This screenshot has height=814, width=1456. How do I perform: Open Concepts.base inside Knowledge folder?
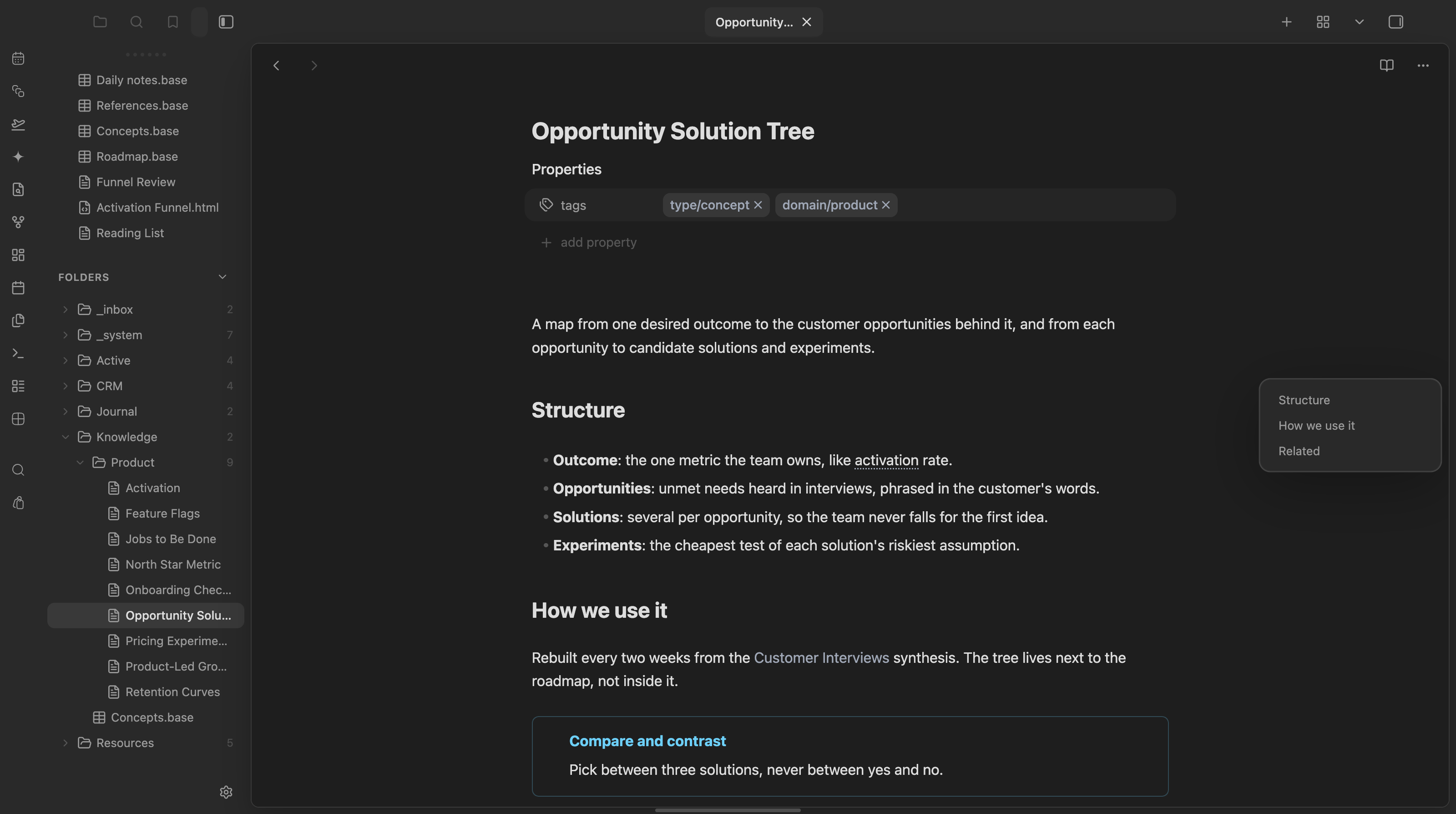pyautogui.click(x=145, y=717)
